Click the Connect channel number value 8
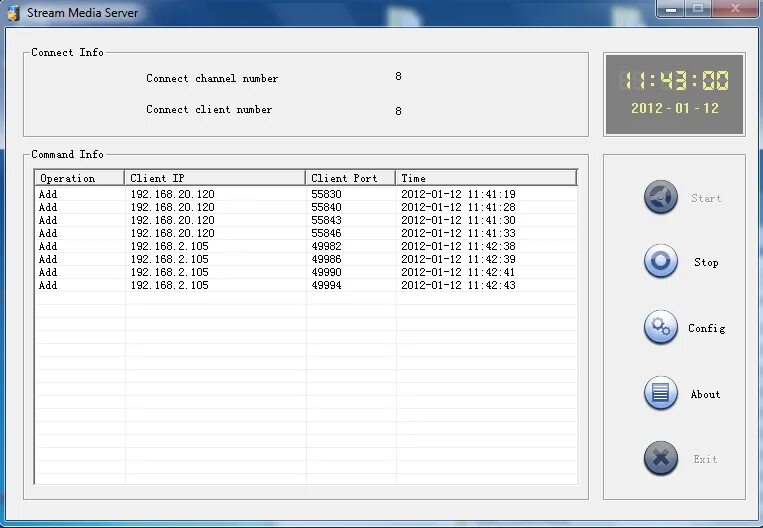The width and height of the screenshot is (763, 528). [x=398, y=76]
